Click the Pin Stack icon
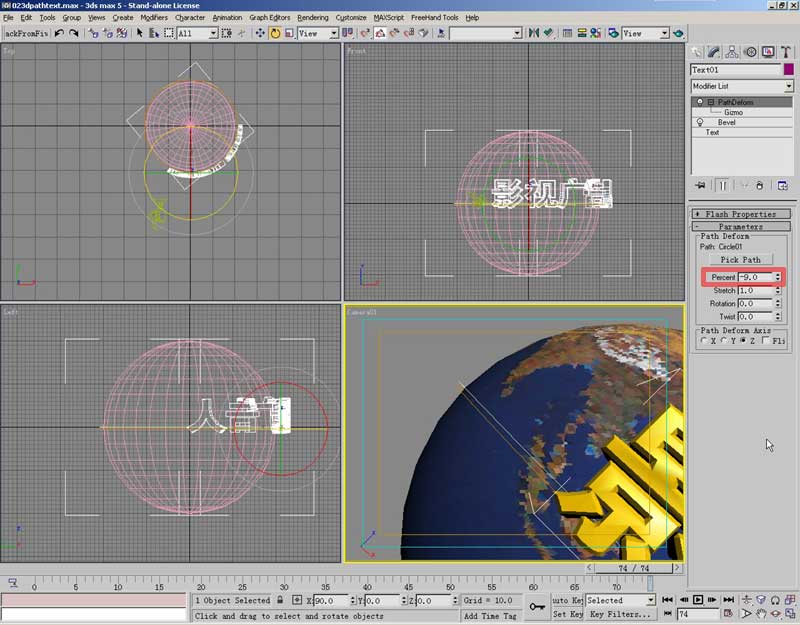Screen dimensions: 800x625 pos(699,185)
